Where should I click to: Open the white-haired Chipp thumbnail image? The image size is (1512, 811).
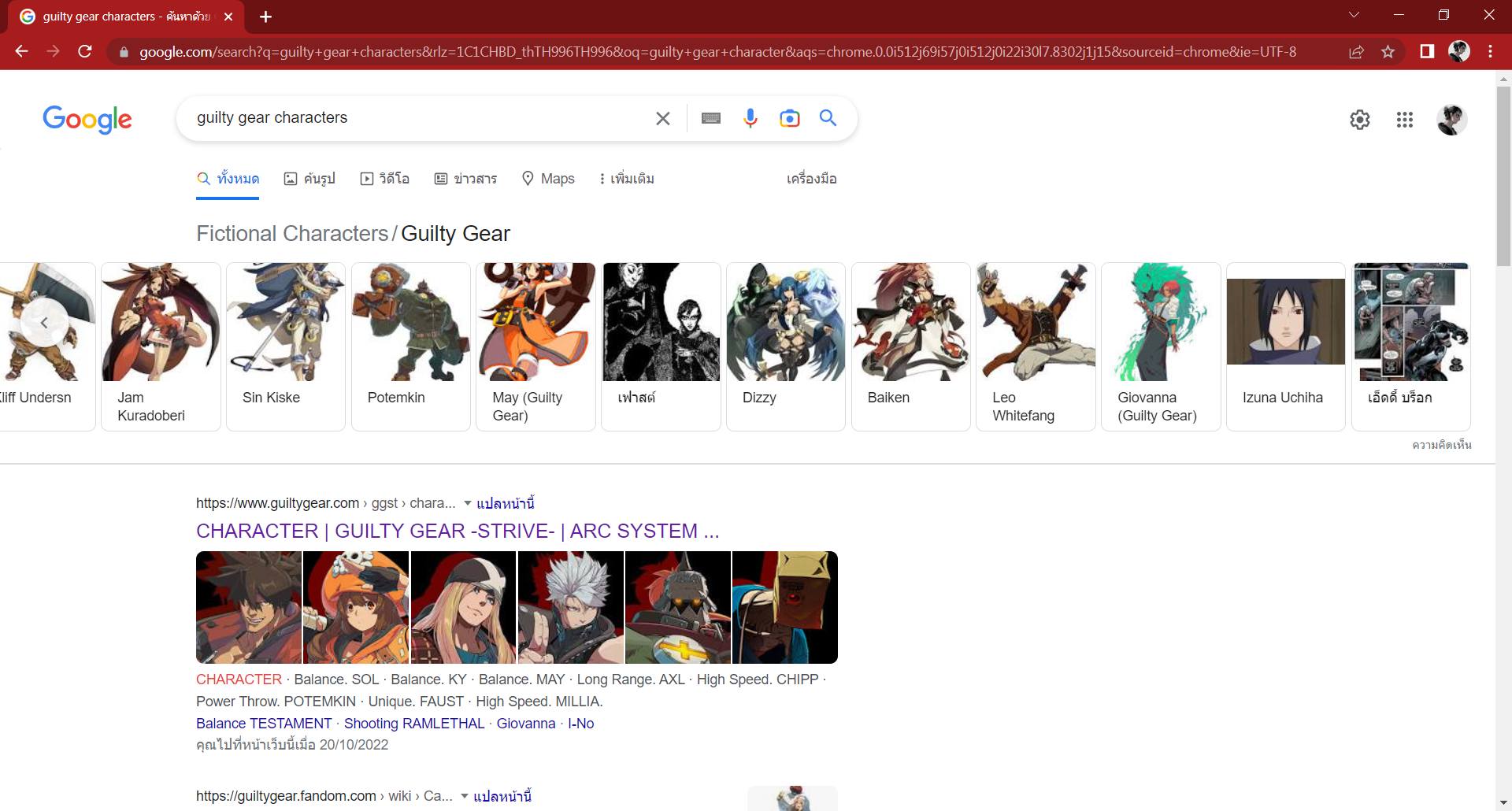point(571,607)
